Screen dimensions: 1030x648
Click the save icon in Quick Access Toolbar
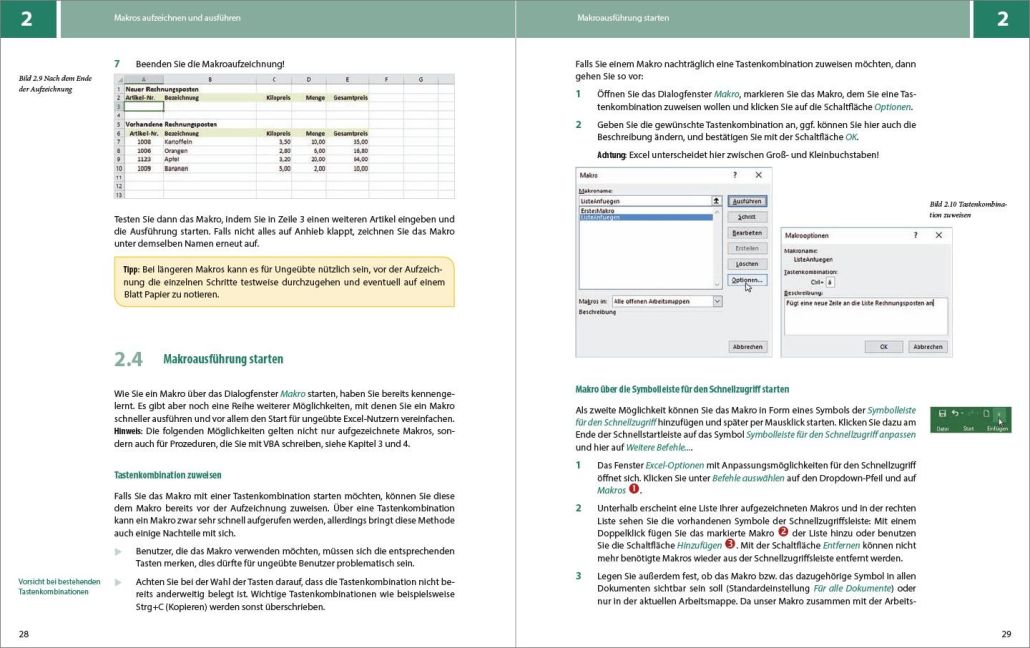pos(942,413)
